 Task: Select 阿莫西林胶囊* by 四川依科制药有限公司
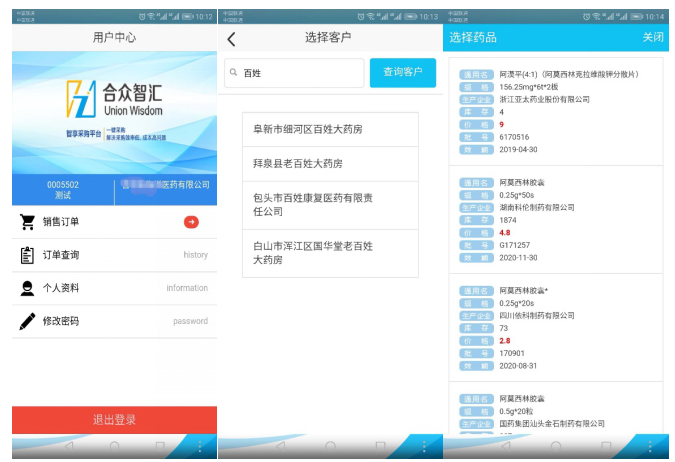point(555,327)
